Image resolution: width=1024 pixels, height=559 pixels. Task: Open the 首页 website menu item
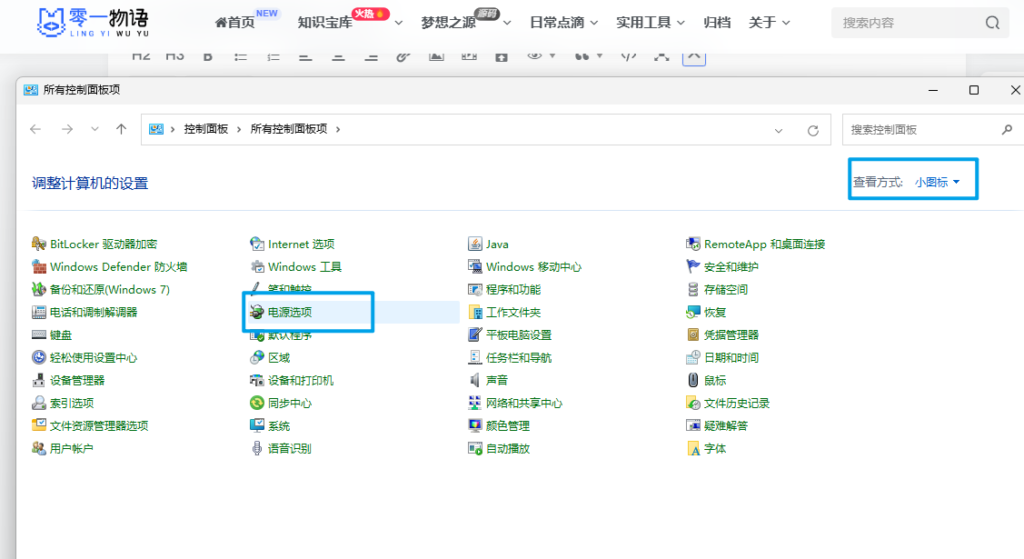[x=235, y=22]
